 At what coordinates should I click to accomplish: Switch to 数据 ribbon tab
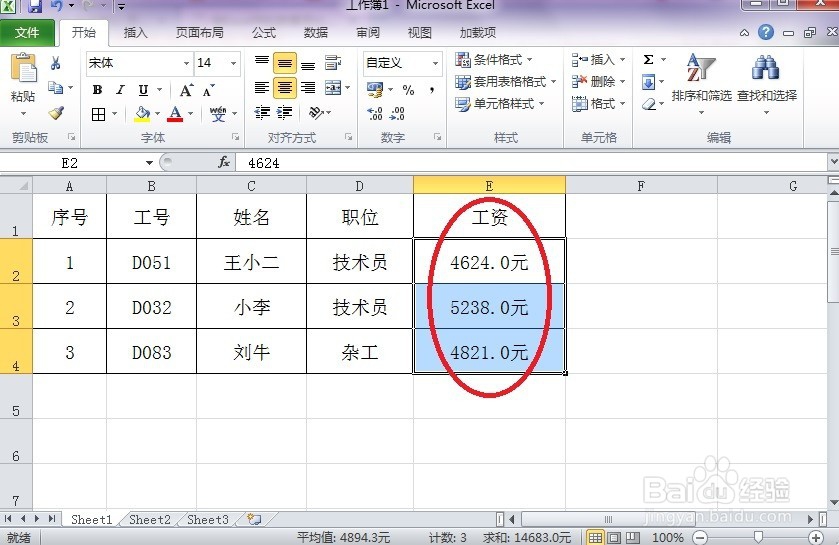(x=316, y=33)
